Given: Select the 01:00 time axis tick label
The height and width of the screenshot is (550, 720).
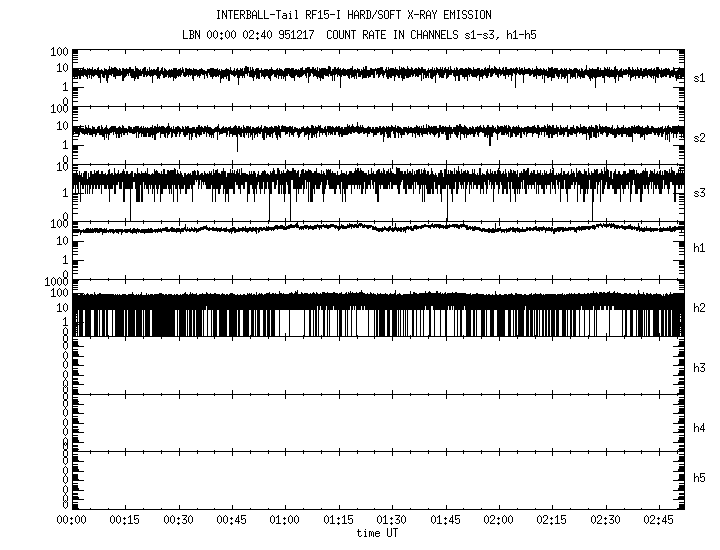Looking at the screenshot, I should pos(285,521).
